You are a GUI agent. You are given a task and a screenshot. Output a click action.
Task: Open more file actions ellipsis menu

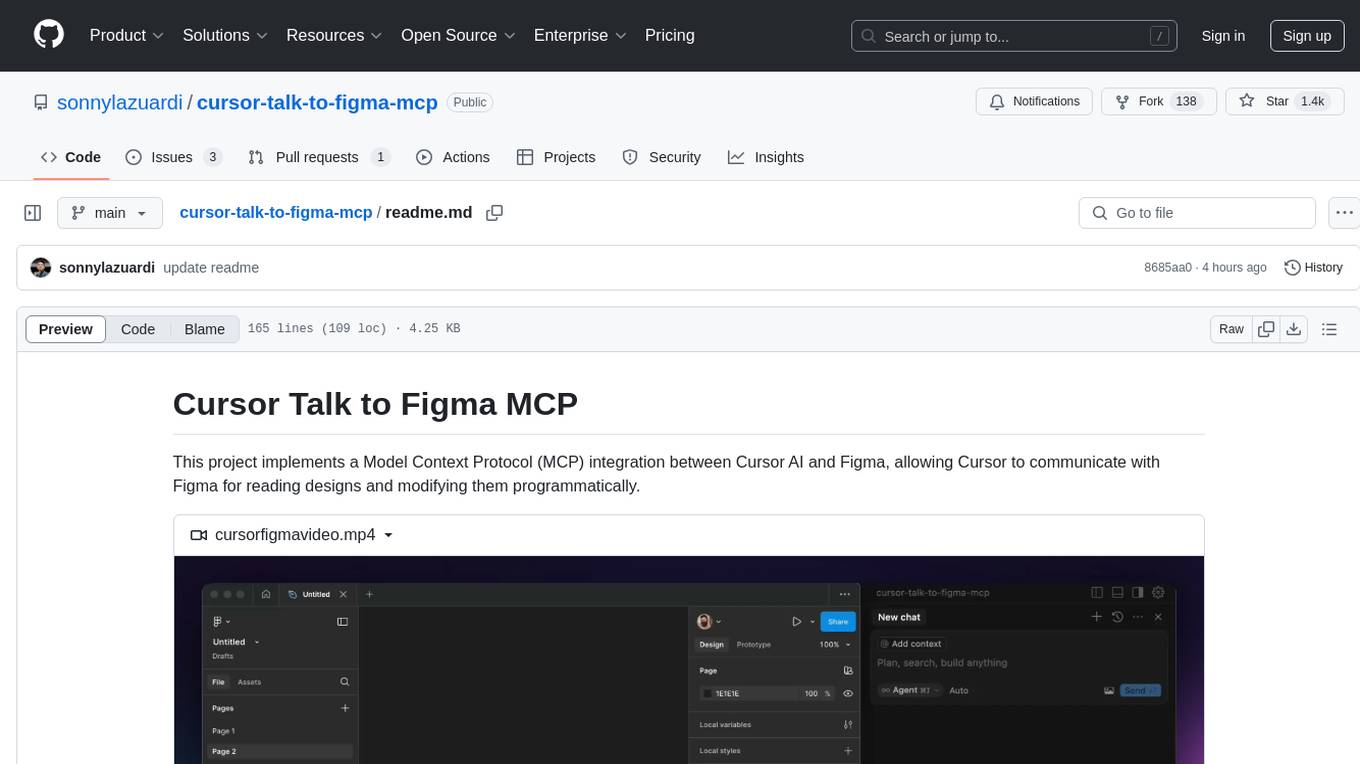[x=1344, y=213]
